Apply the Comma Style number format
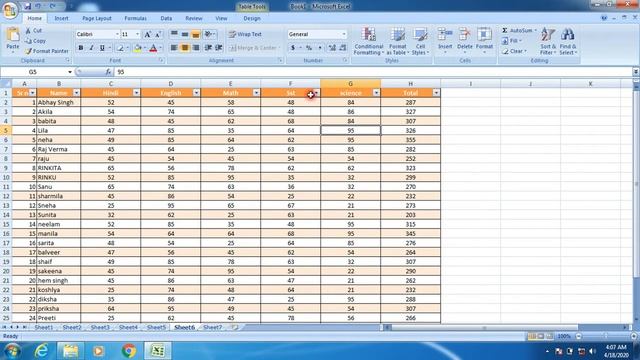640x360 pixels. pyautogui.click(x=320, y=48)
